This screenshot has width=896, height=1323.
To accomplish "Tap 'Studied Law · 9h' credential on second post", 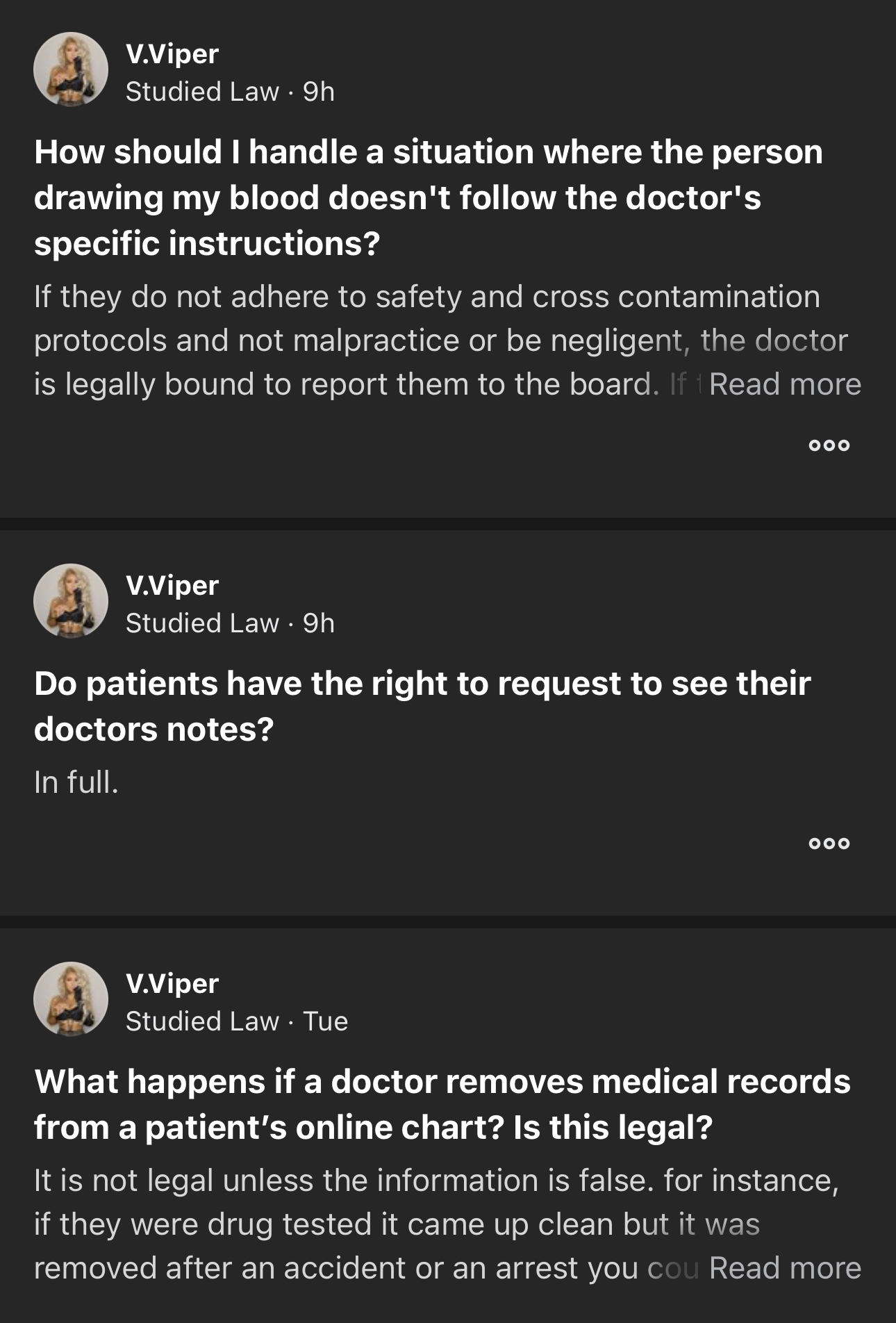I will pos(230,623).
